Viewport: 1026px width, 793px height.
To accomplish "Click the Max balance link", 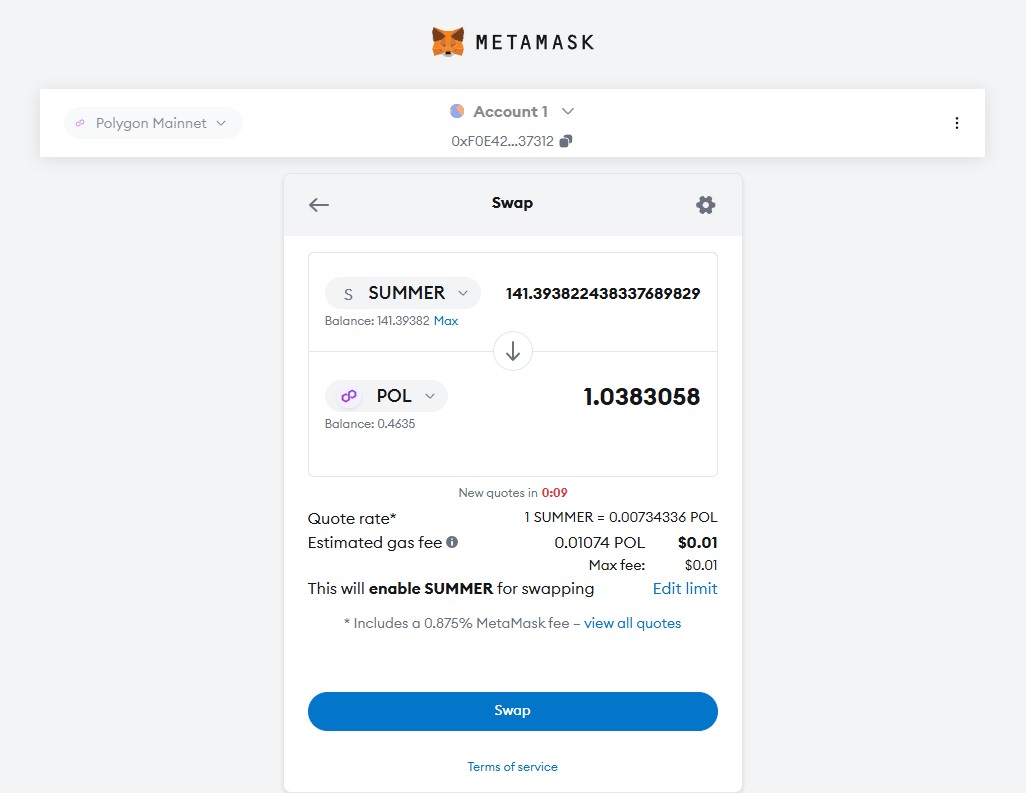I will point(446,321).
